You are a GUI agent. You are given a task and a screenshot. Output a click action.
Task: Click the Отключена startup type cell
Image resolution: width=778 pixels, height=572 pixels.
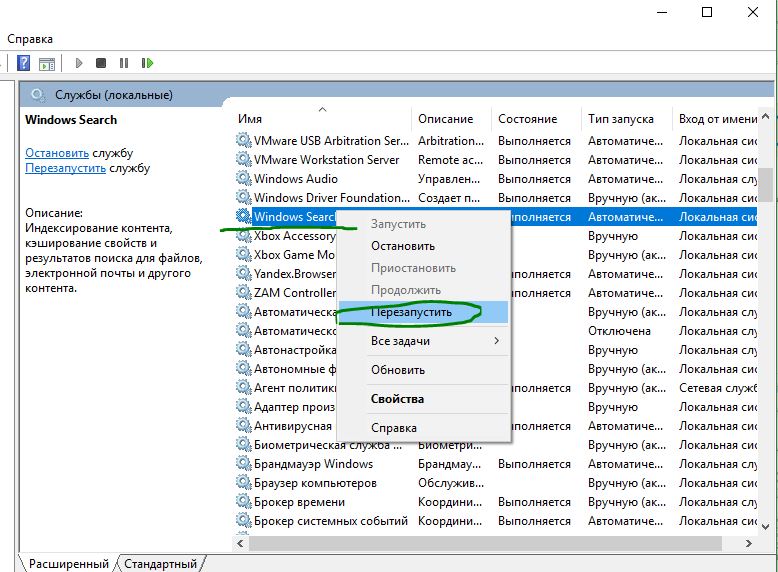619,331
